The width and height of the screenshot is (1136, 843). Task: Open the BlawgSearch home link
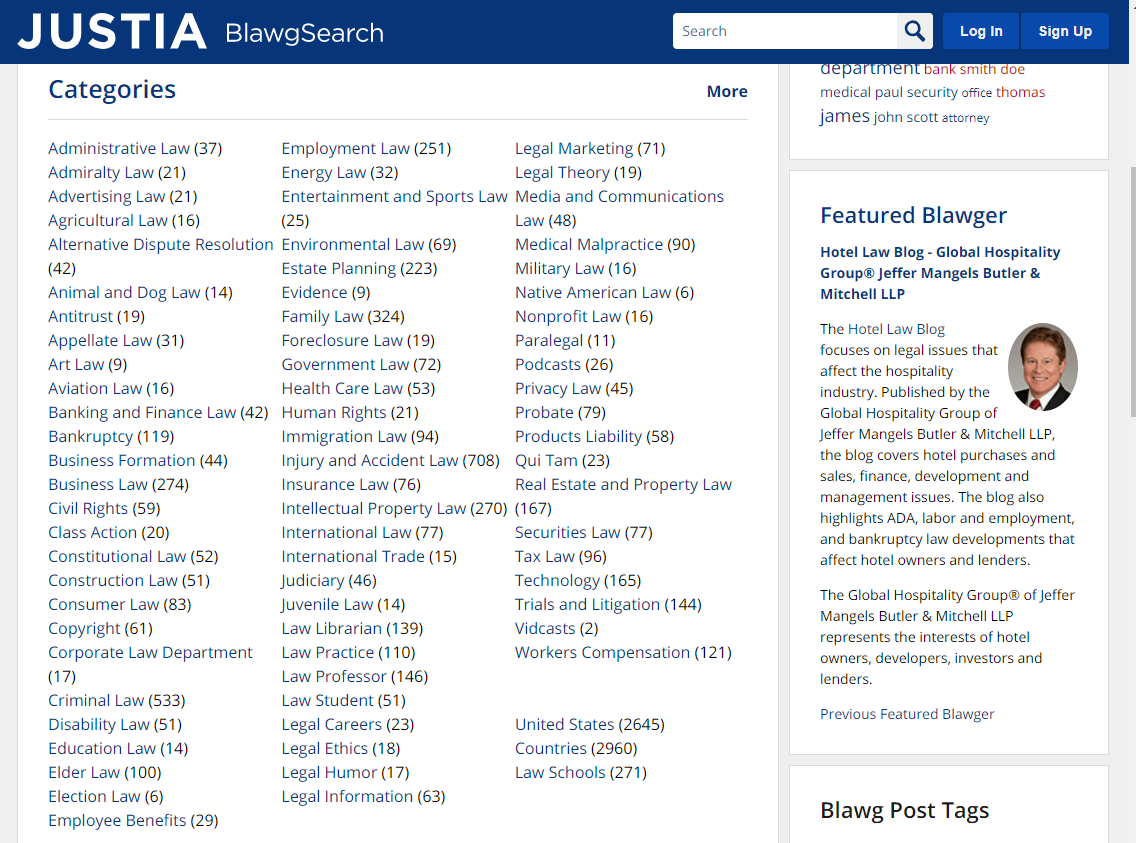click(x=304, y=33)
